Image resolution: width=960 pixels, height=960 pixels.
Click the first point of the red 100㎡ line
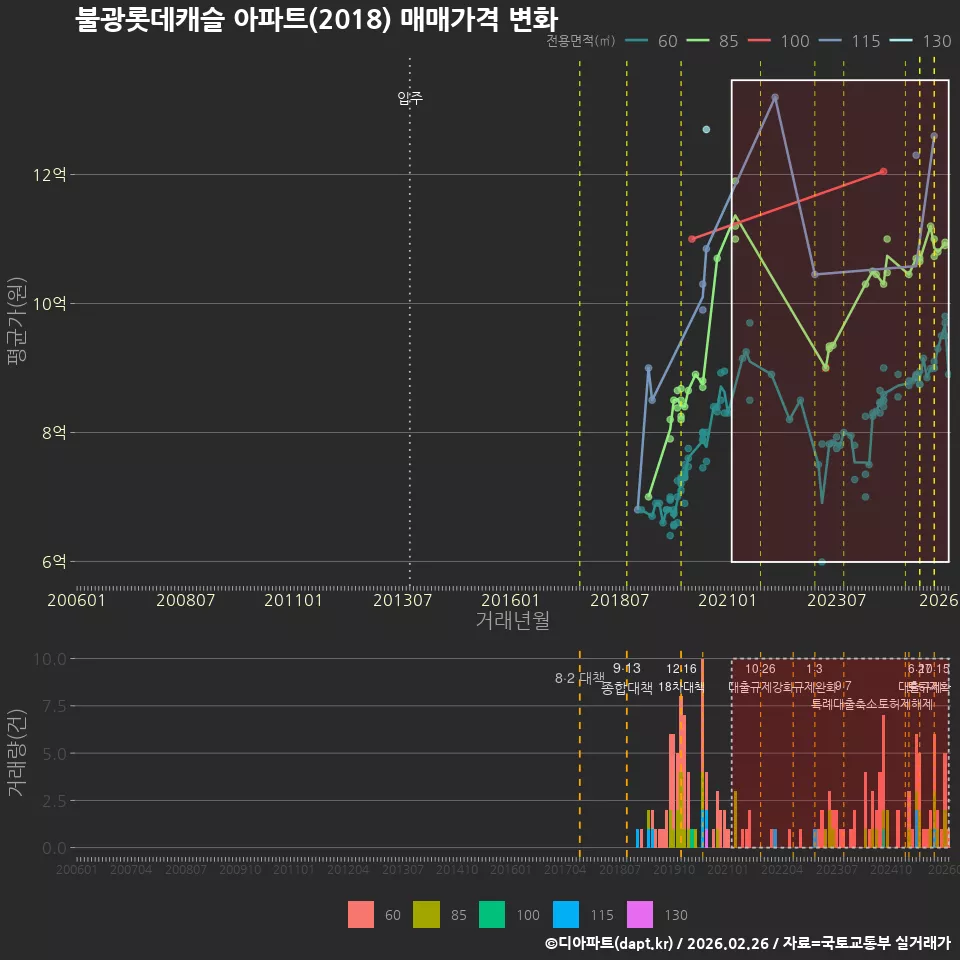[692, 239]
